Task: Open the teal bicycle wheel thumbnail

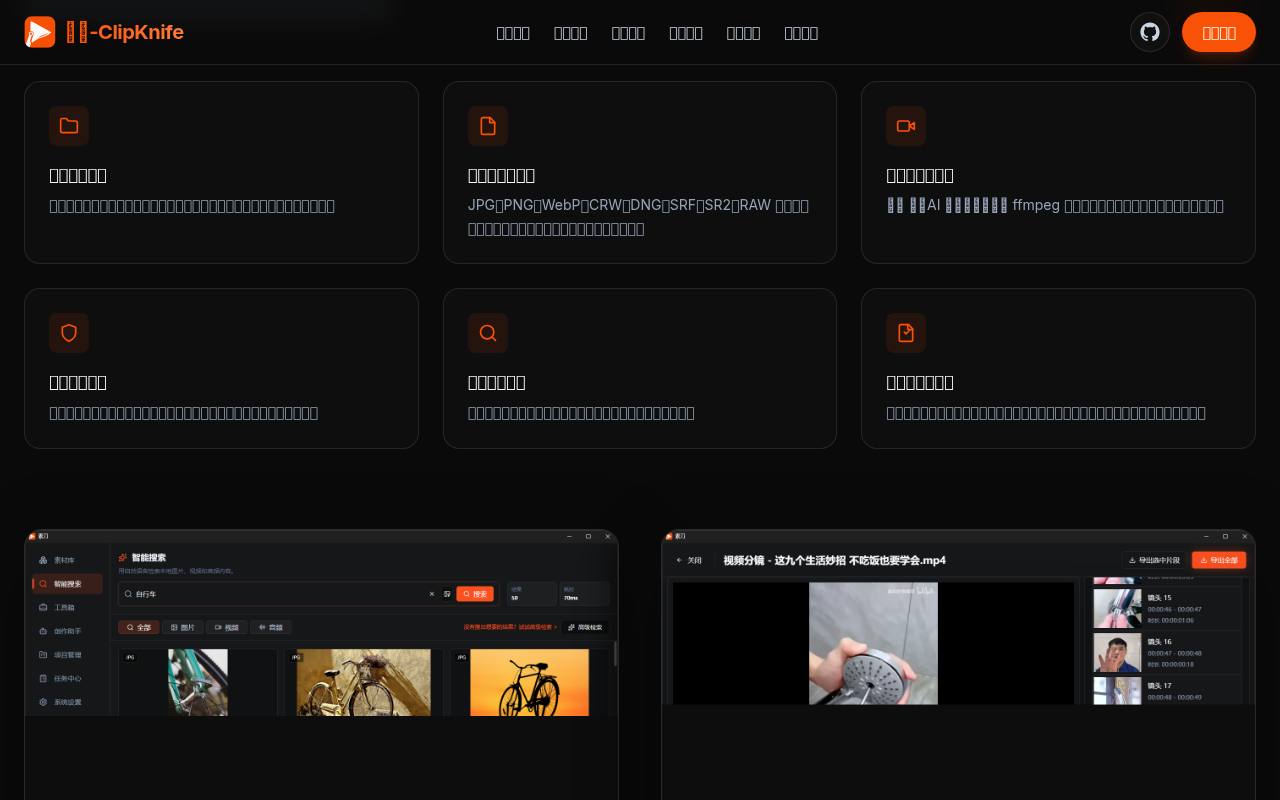Action: coord(198,682)
